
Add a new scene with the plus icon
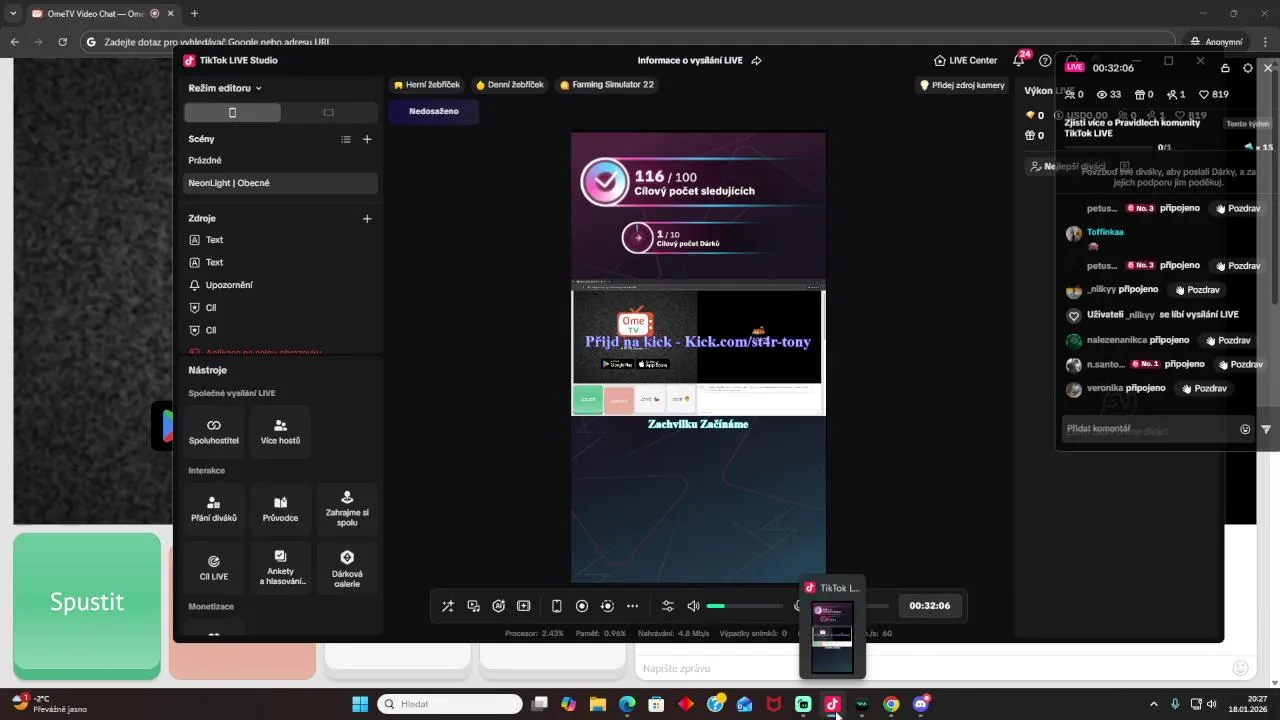pyautogui.click(x=367, y=139)
